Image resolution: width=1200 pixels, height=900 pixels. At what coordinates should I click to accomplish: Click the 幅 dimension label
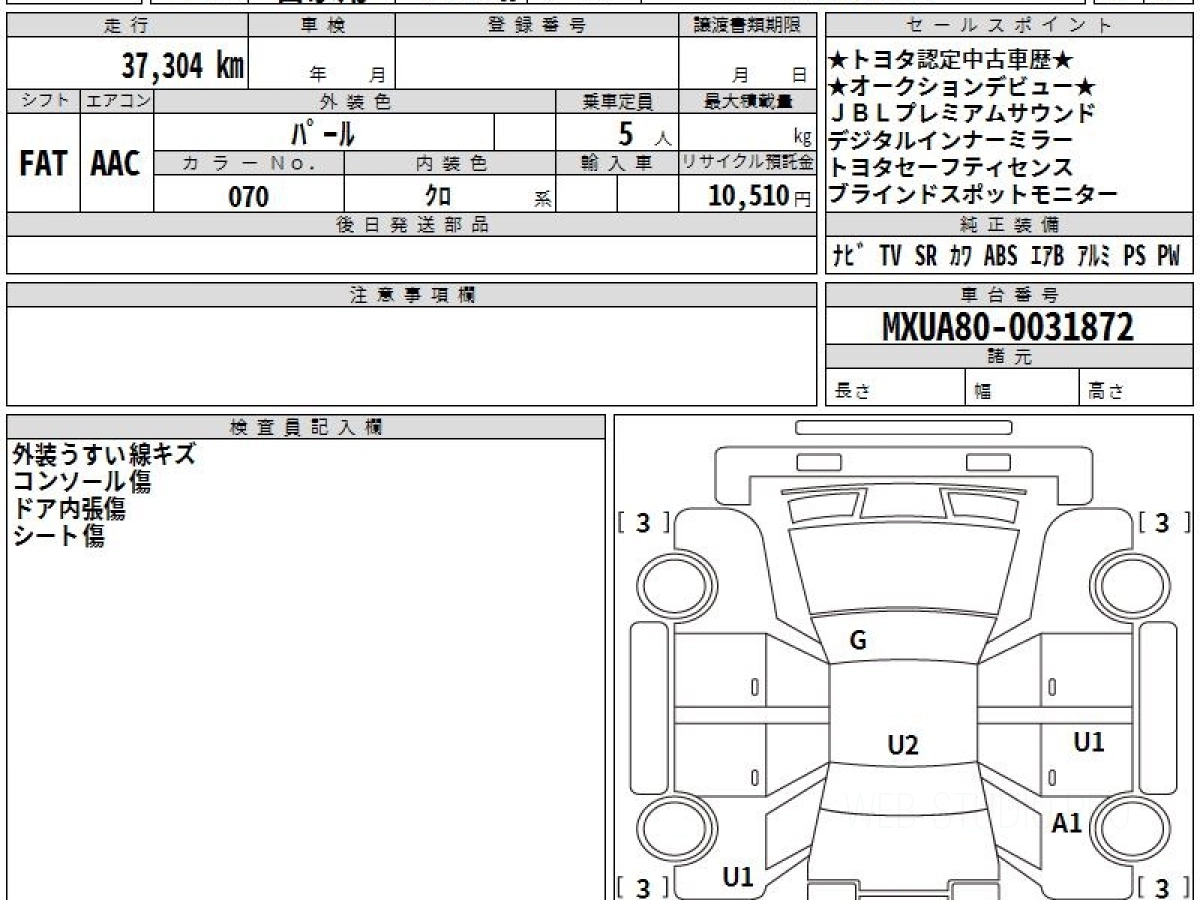pos(983,392)
